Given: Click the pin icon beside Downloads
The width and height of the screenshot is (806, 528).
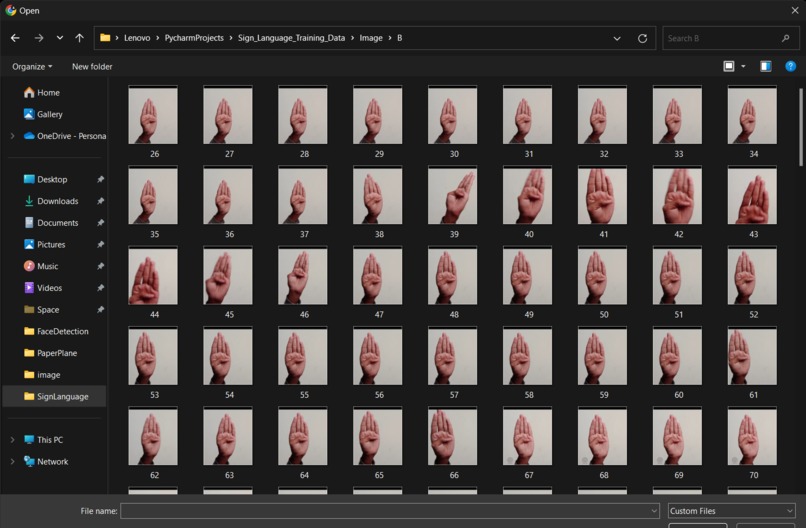Looking at the screenshot, I should tap(100, 201).
